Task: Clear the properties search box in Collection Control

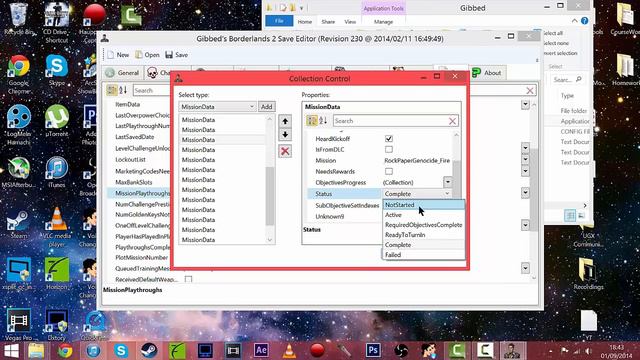Action: [x=452, y=121]
